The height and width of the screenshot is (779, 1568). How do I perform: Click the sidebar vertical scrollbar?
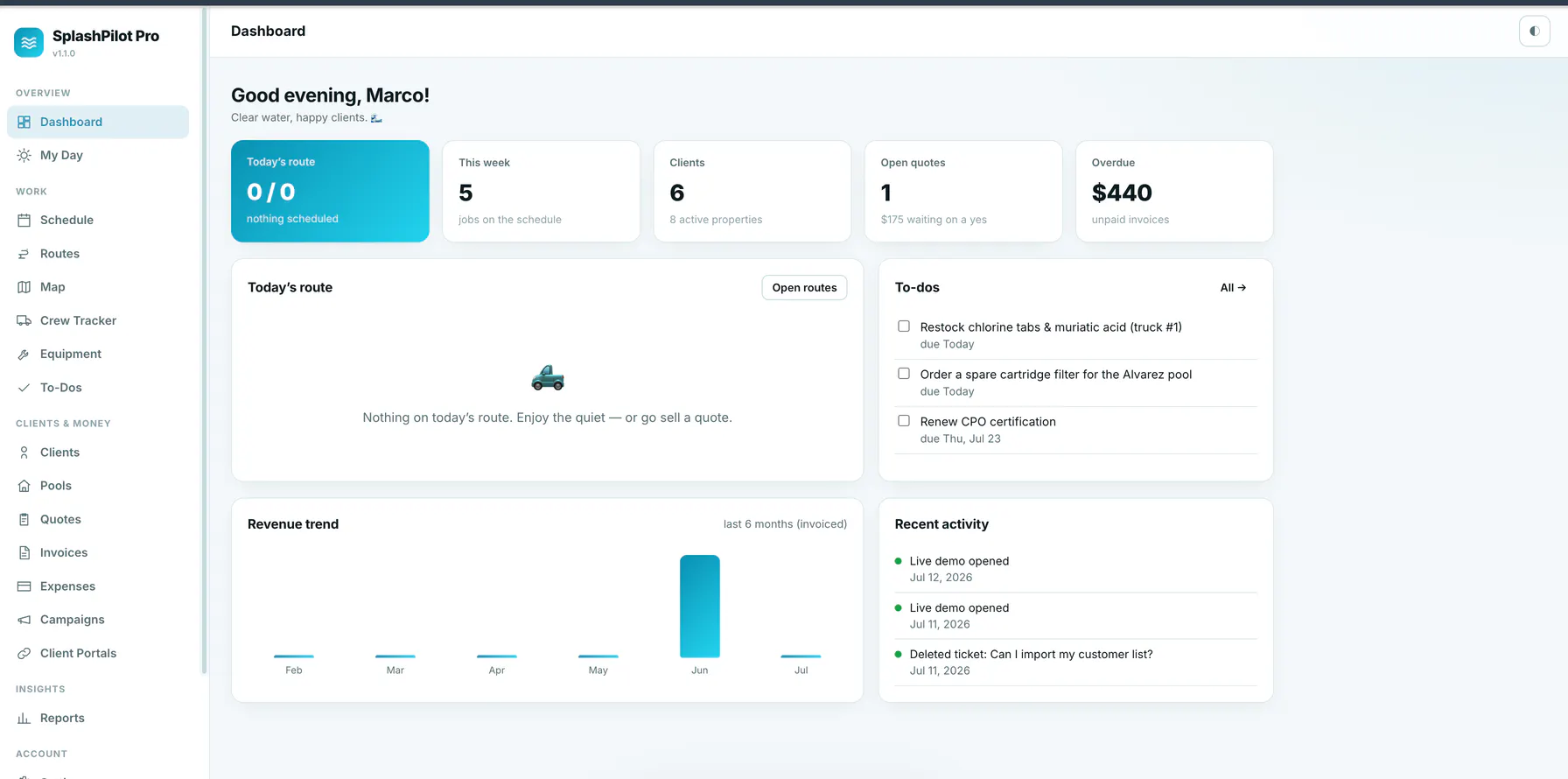pos(204,340)
